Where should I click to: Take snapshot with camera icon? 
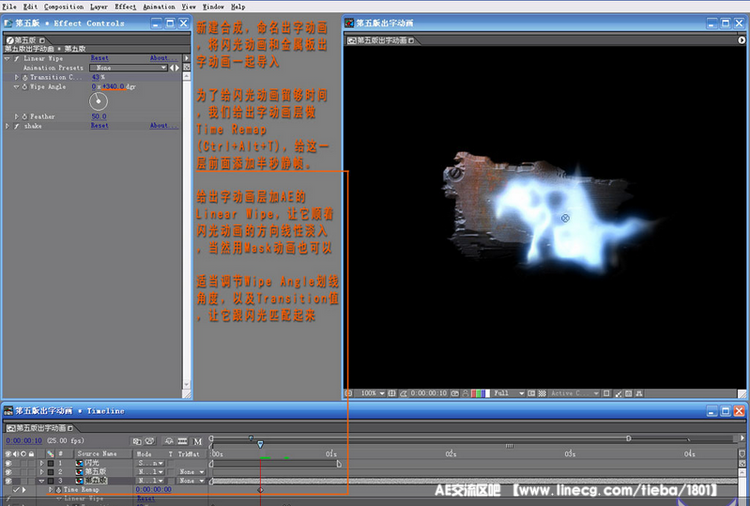tap(455, 393)
